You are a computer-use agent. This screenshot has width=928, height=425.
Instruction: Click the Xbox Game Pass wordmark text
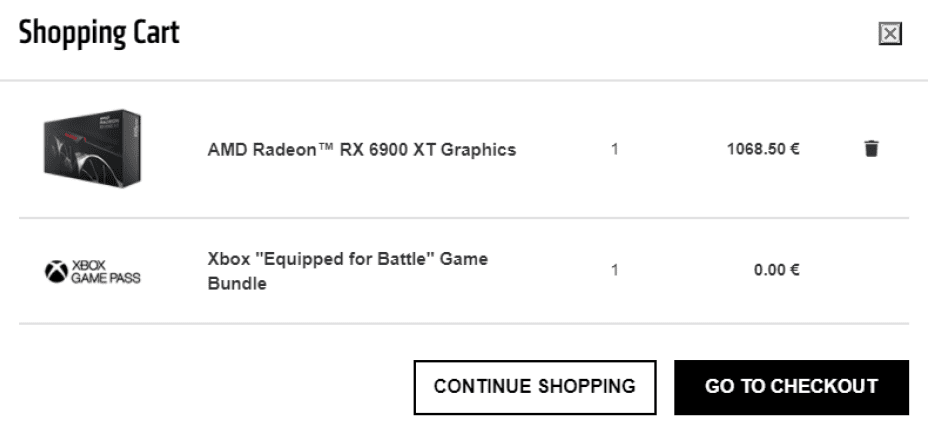tap(105, 271)
